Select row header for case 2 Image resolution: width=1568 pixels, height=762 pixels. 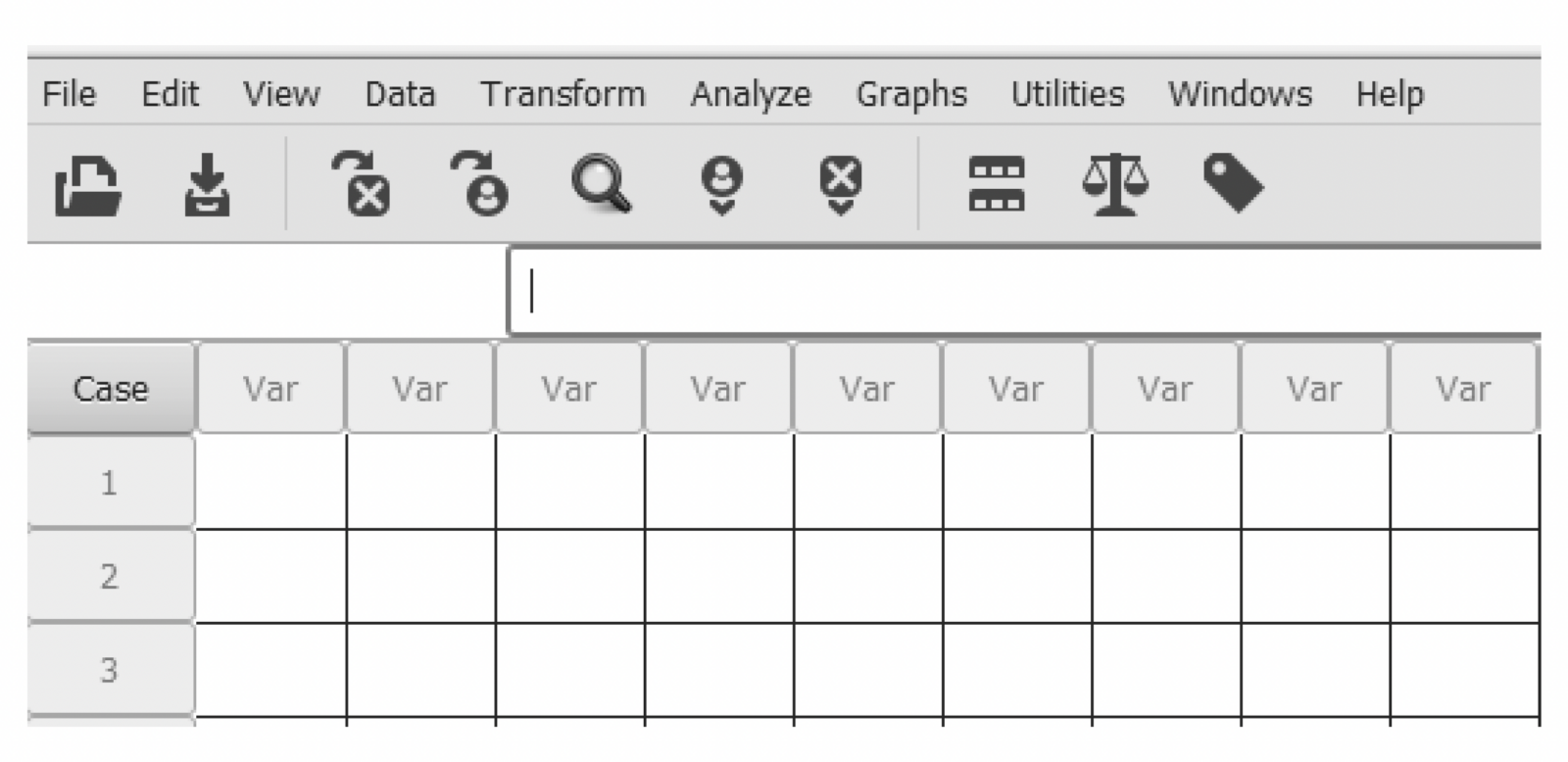111,576
